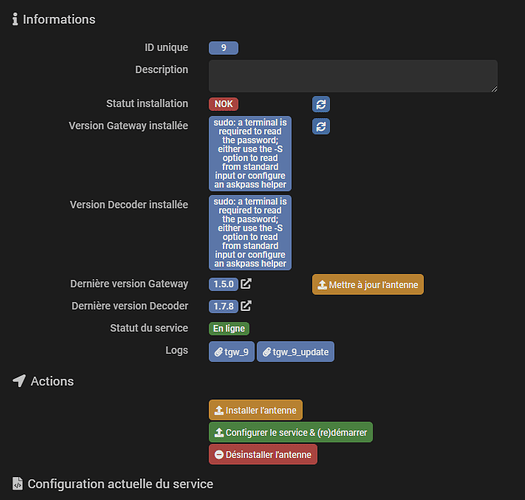525x500 pixels.
Task: Open external link for Decoder 1.7.8
Action: click(x=246, y=306)
